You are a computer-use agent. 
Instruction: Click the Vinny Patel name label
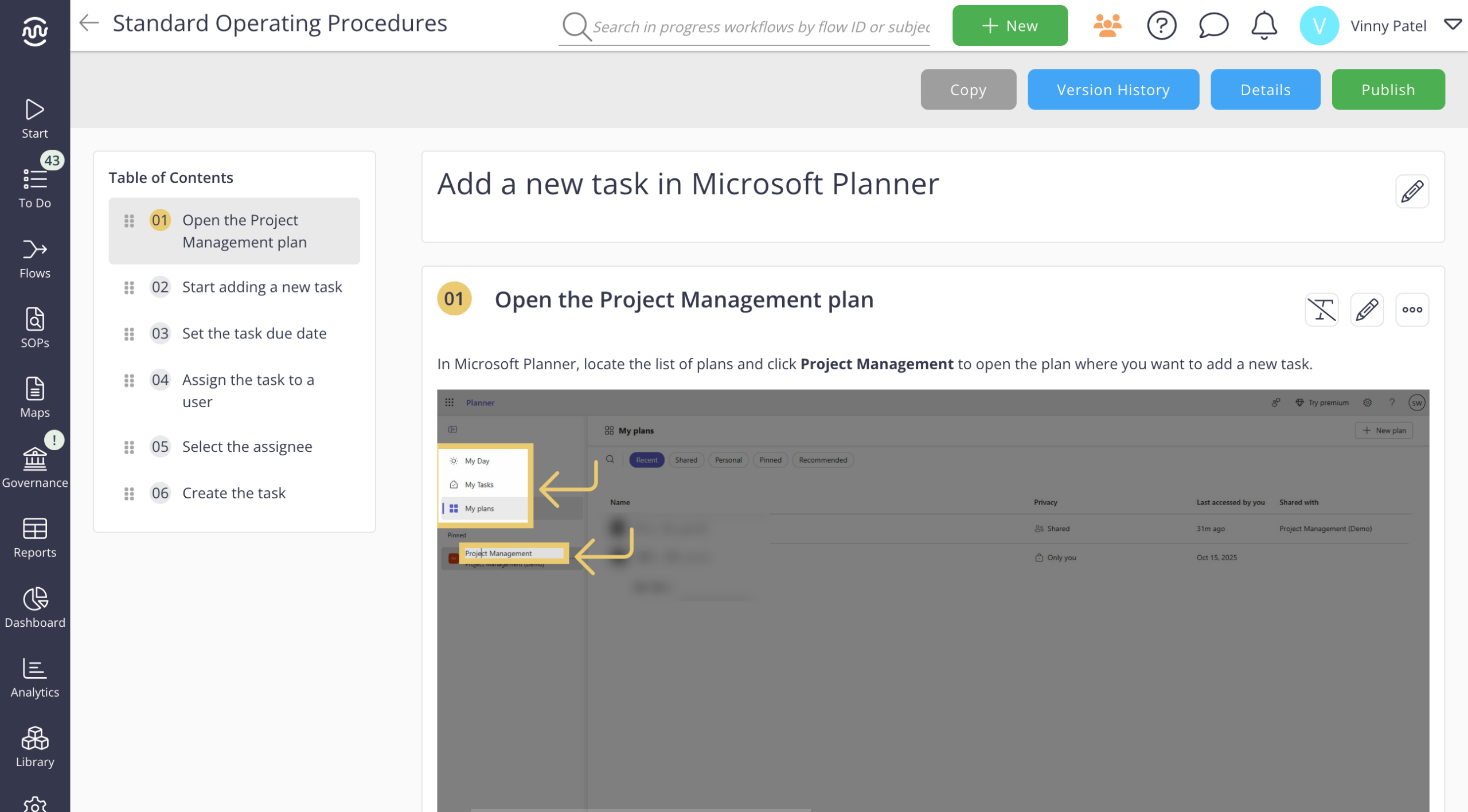pyautogui.click(x=1388, y=26)
